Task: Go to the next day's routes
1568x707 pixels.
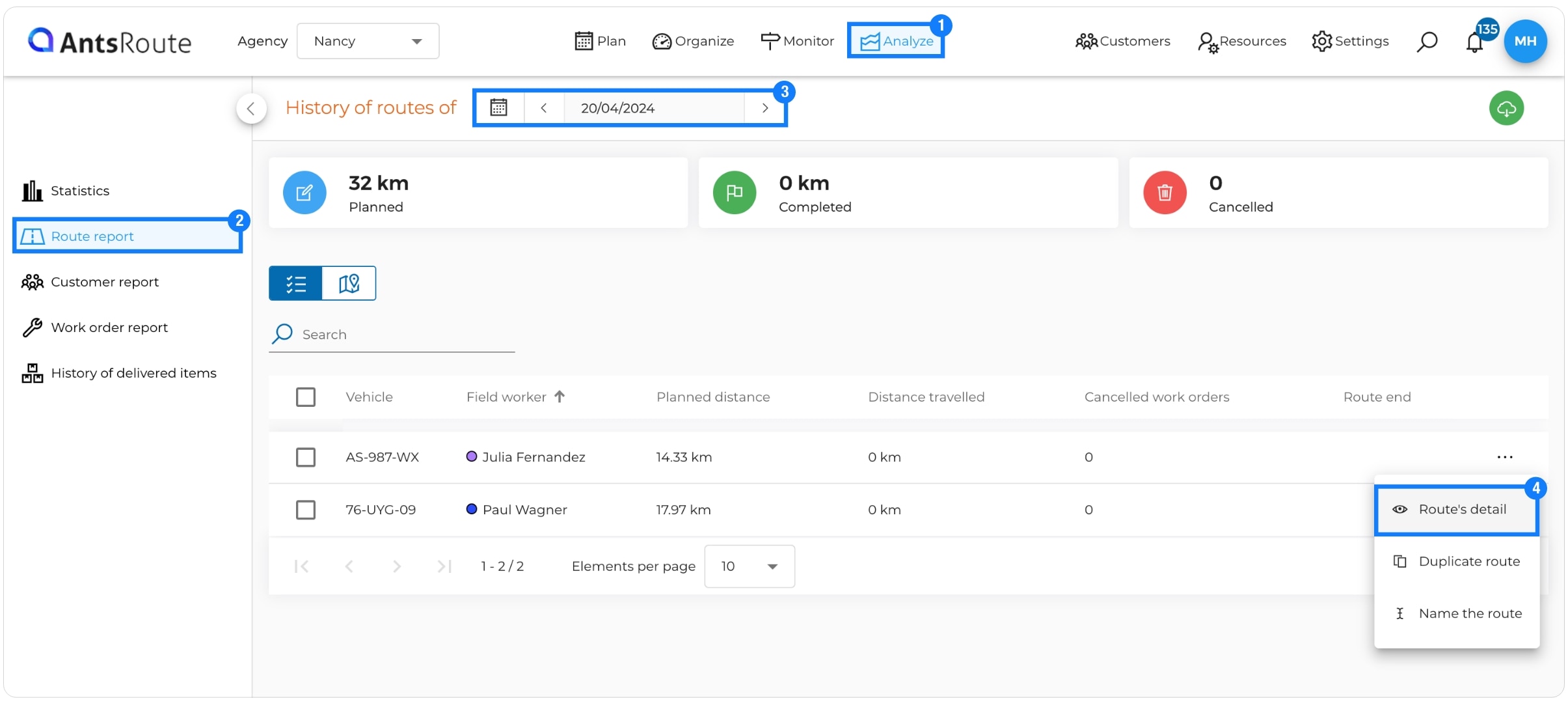Action: [x=765, y=107]
